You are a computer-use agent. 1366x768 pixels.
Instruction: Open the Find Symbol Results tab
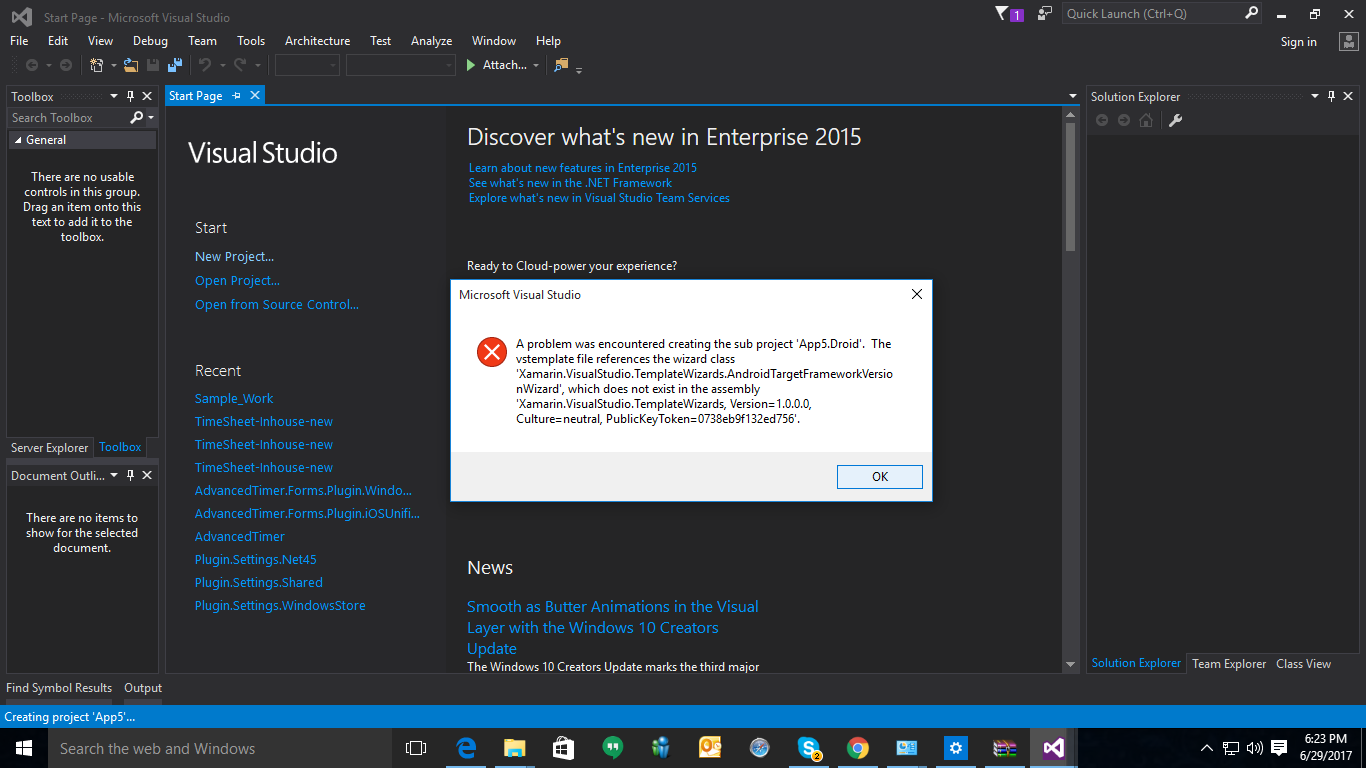click(x=59, y=688)
